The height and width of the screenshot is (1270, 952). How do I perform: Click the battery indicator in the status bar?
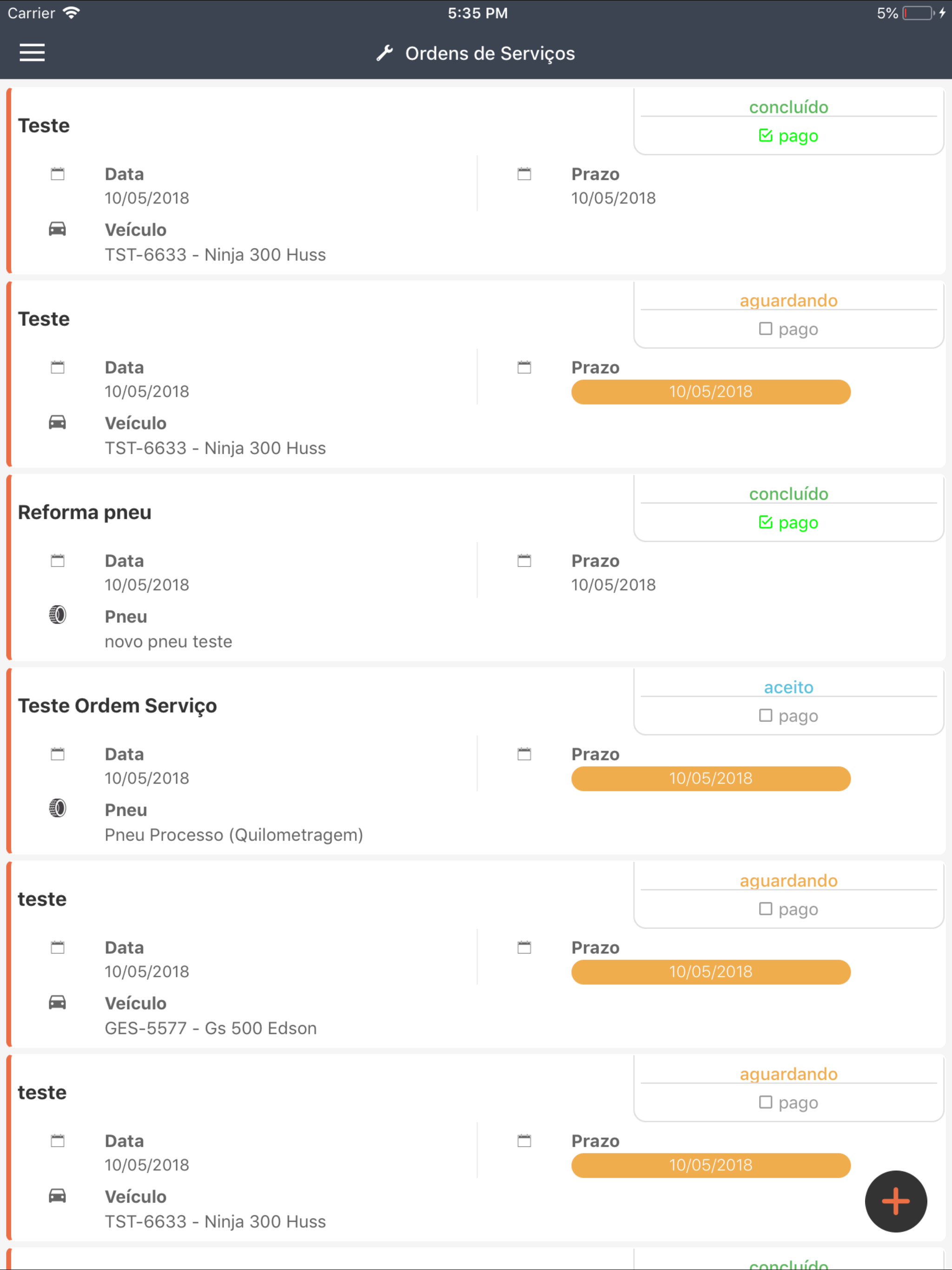(917, 13)
